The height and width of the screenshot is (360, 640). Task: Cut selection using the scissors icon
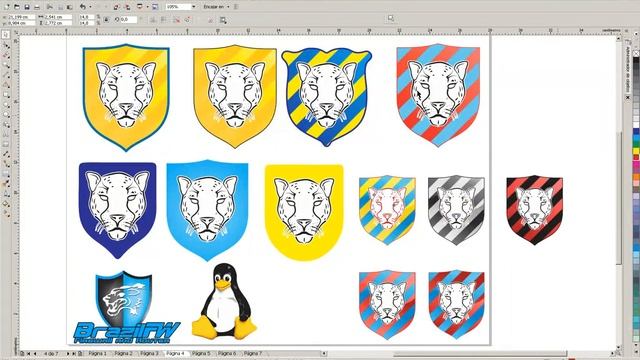(x=49, y=7)
